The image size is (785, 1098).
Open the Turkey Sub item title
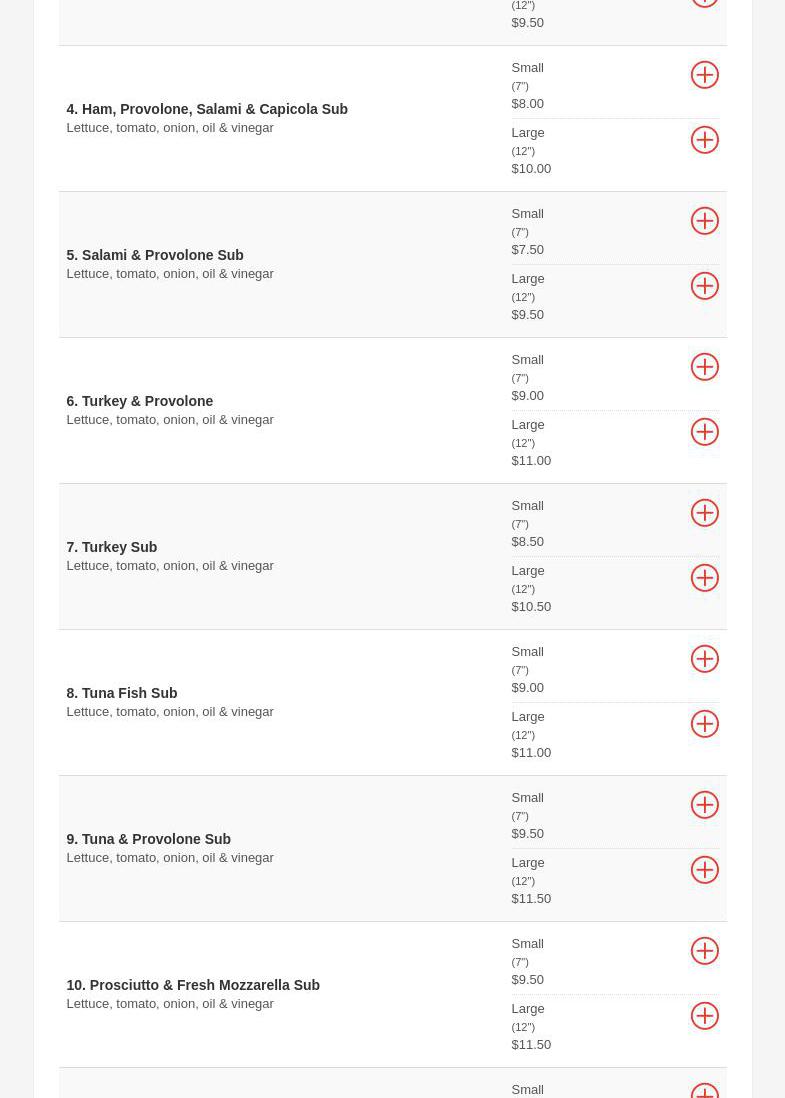tap(112, 547)
